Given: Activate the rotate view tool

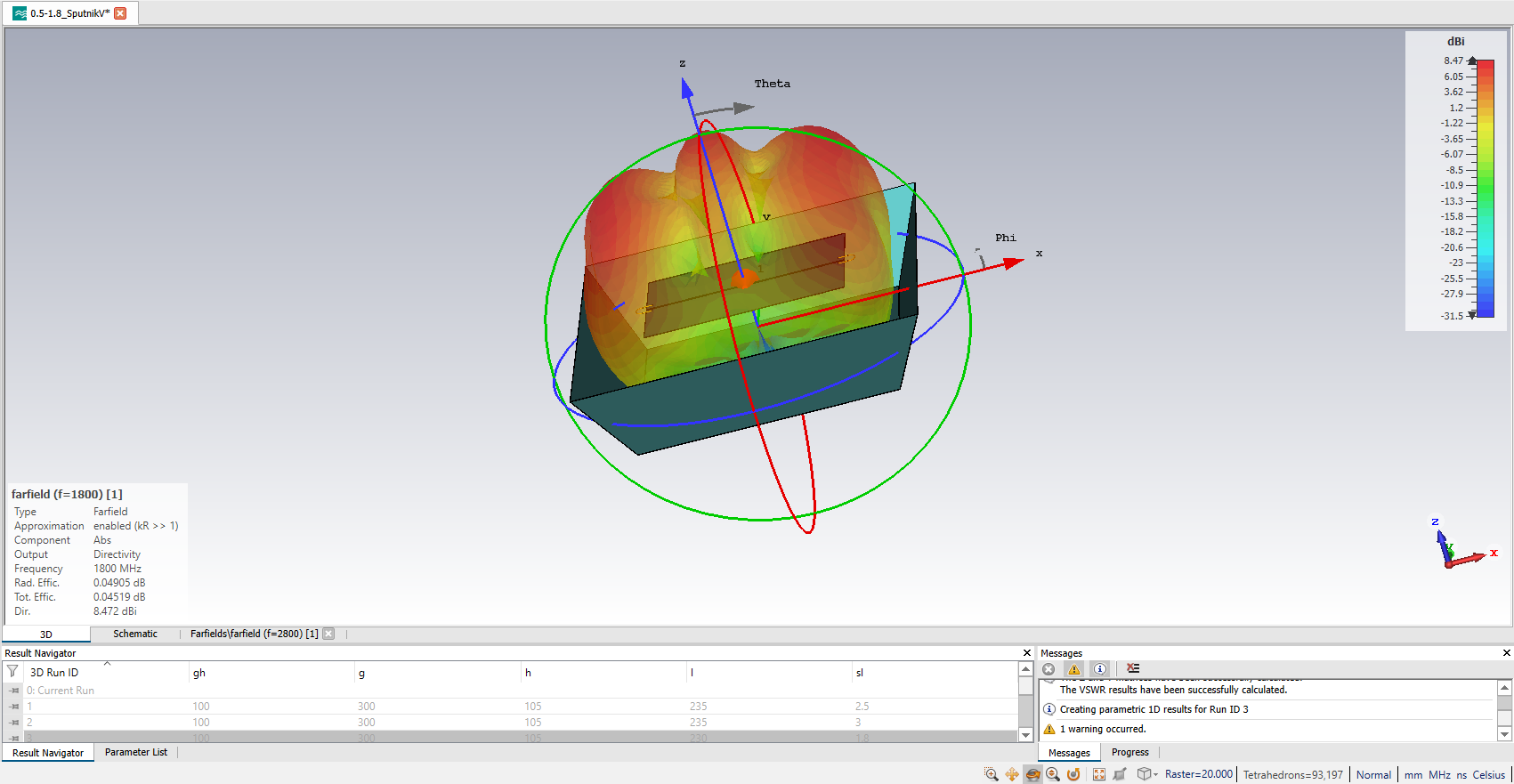Looking at the screenshot, I should [1032, 774].
